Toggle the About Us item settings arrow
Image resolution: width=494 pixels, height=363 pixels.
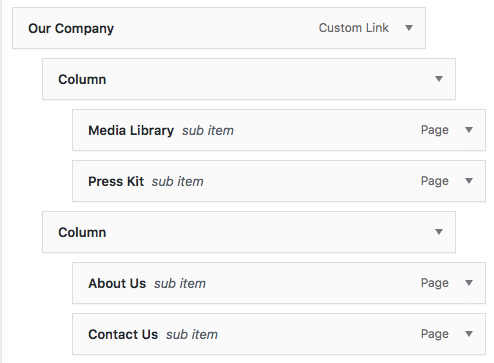point(469,283)
